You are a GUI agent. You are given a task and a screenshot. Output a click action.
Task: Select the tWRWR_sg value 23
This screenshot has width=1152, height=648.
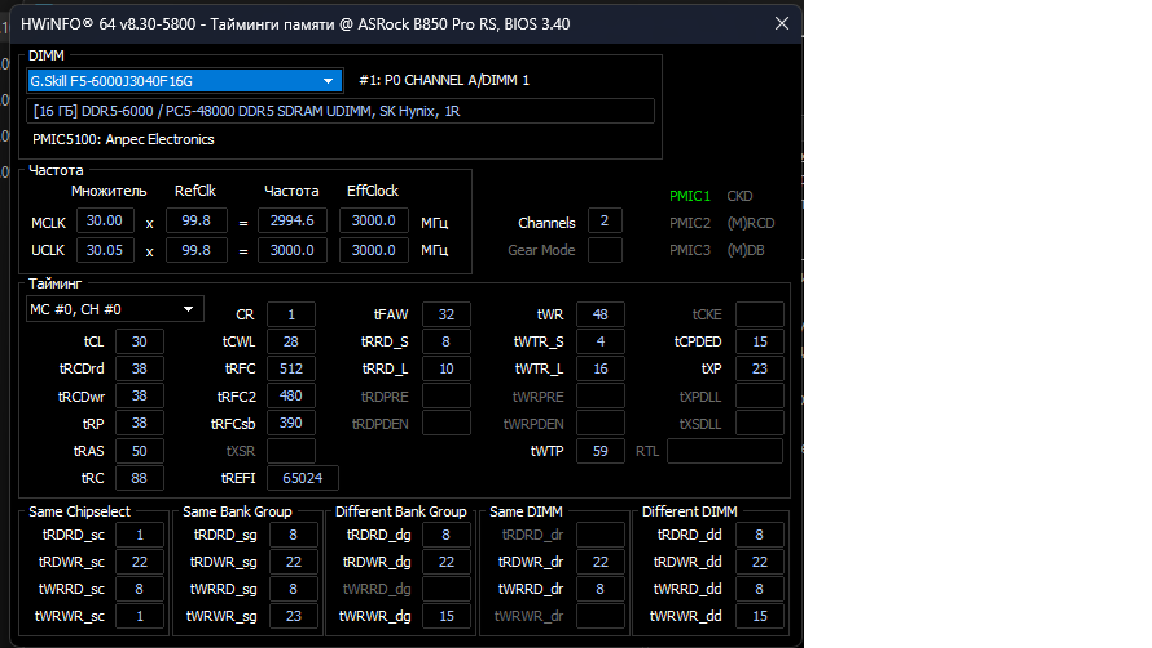[x=293, y=616]
